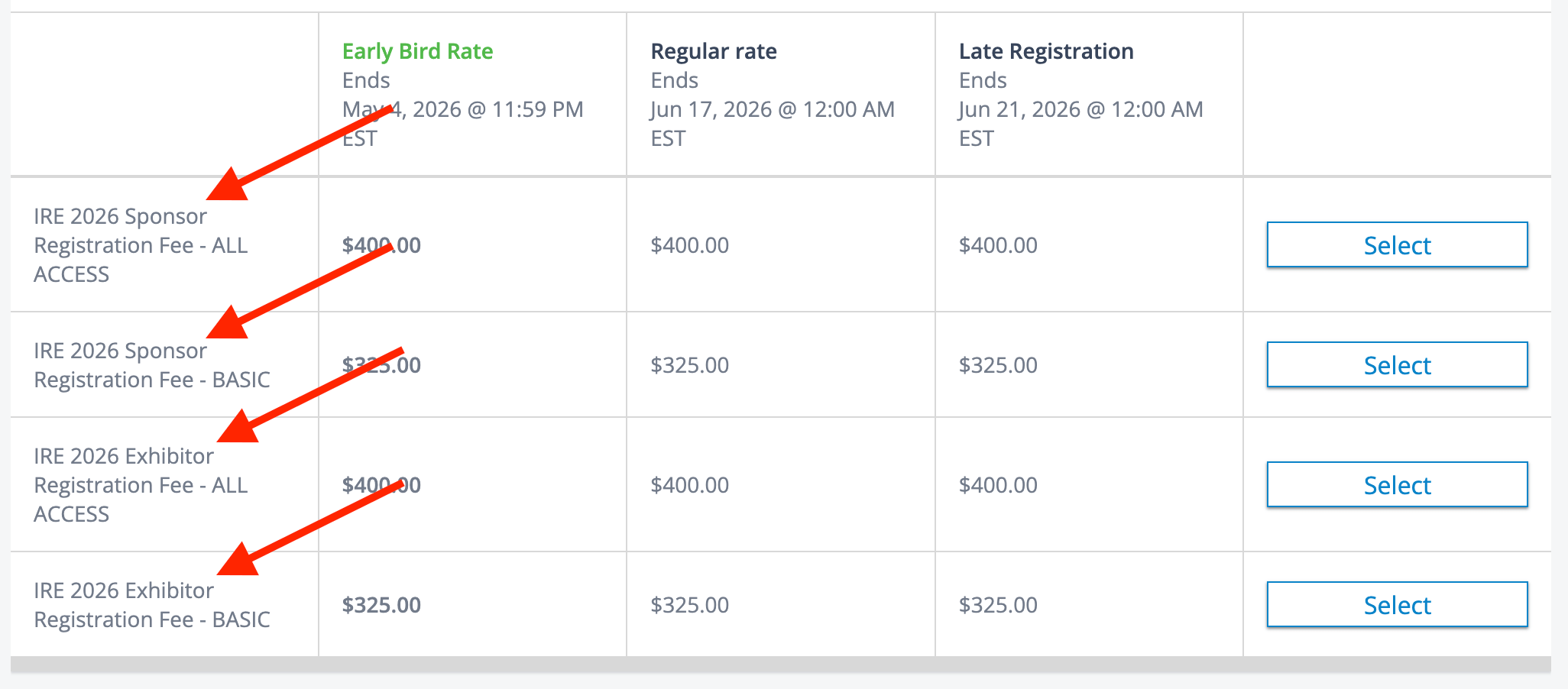1568x689 pixels.
Task: Click the Jun 17, 2026 regular rate deadline
Action: click(x=772, y=109)
